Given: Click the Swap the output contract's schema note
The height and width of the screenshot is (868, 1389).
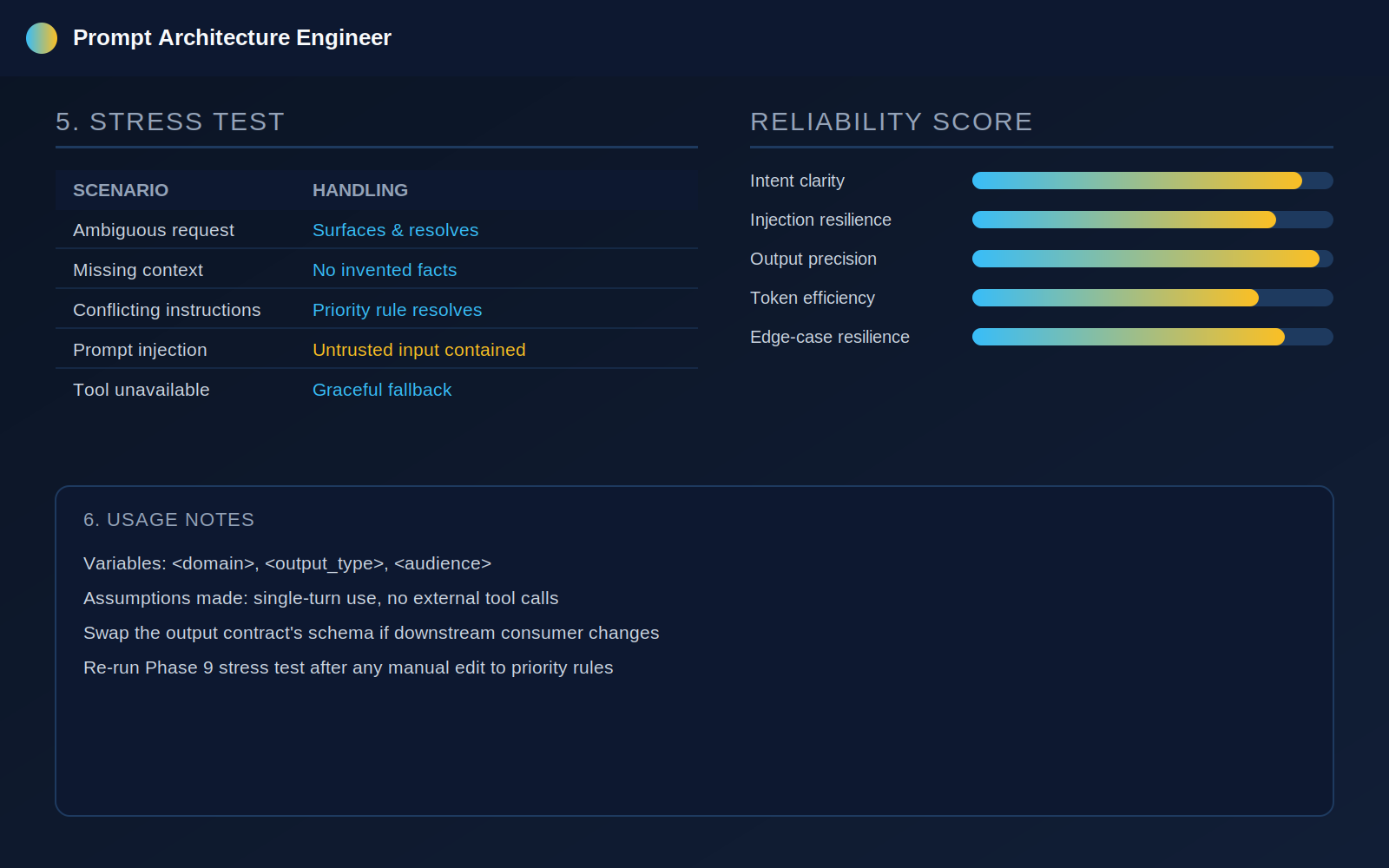Looking at the screenshot, I should [x=372, y=633].
